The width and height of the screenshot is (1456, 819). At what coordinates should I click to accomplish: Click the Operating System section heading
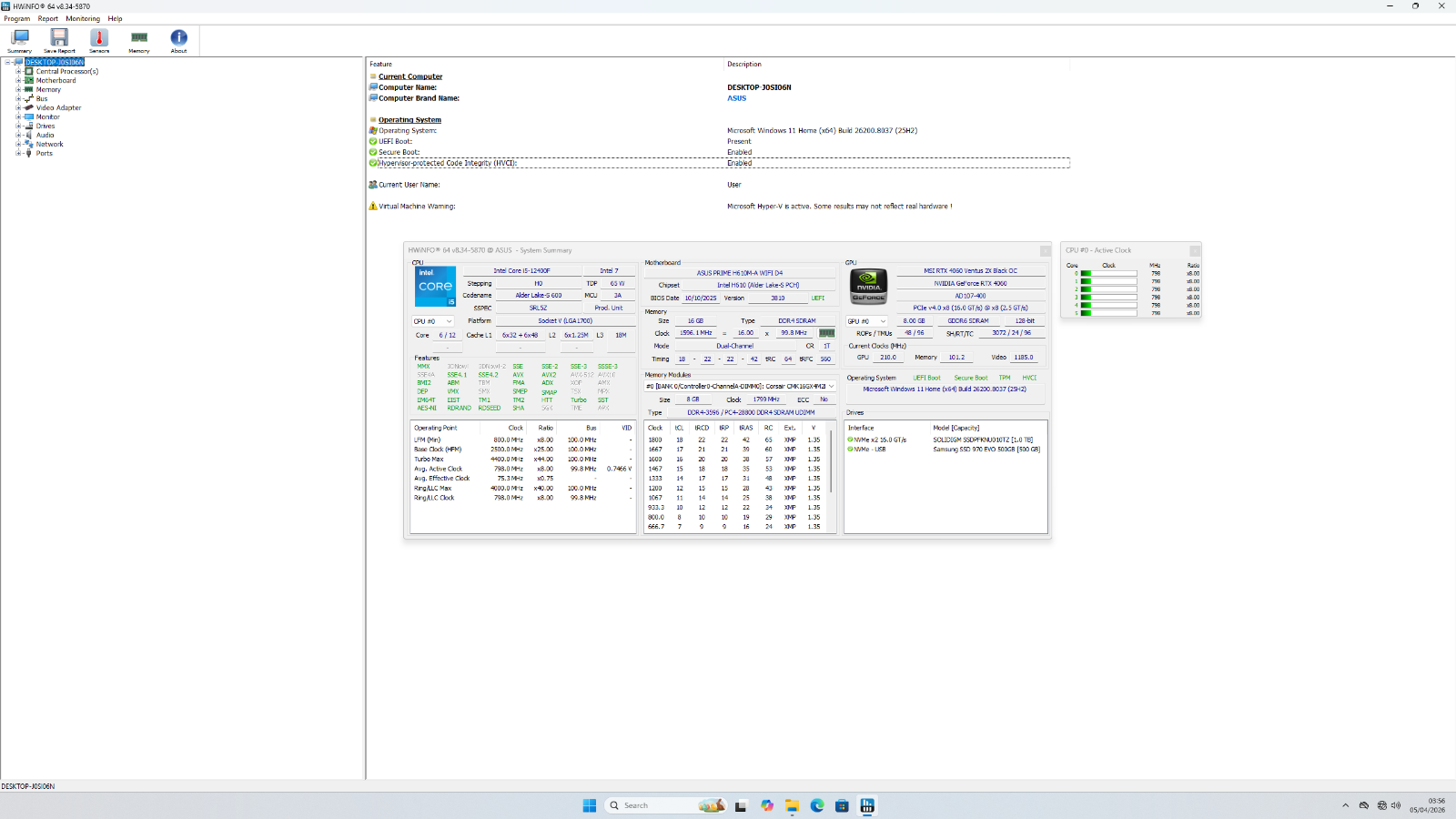(409, 120)
